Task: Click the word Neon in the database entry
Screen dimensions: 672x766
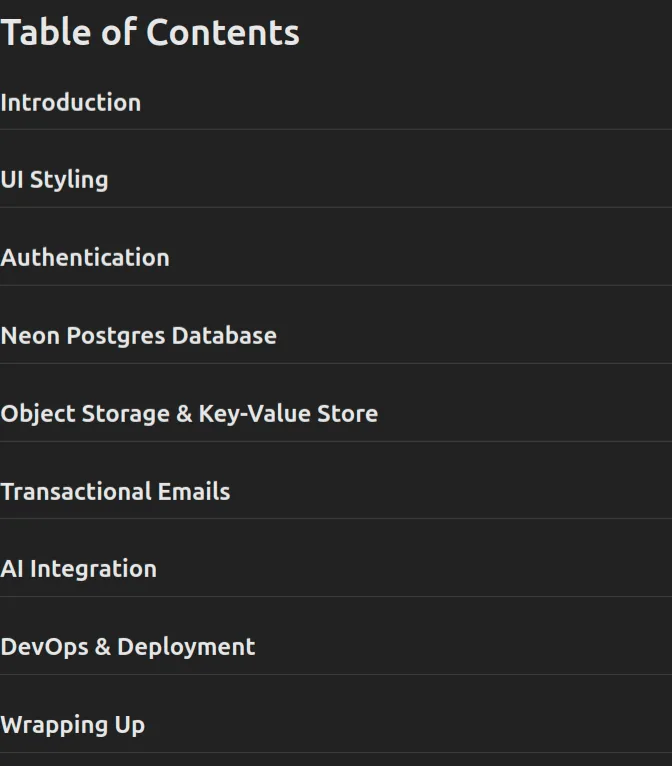Action: tap(30, 336)
